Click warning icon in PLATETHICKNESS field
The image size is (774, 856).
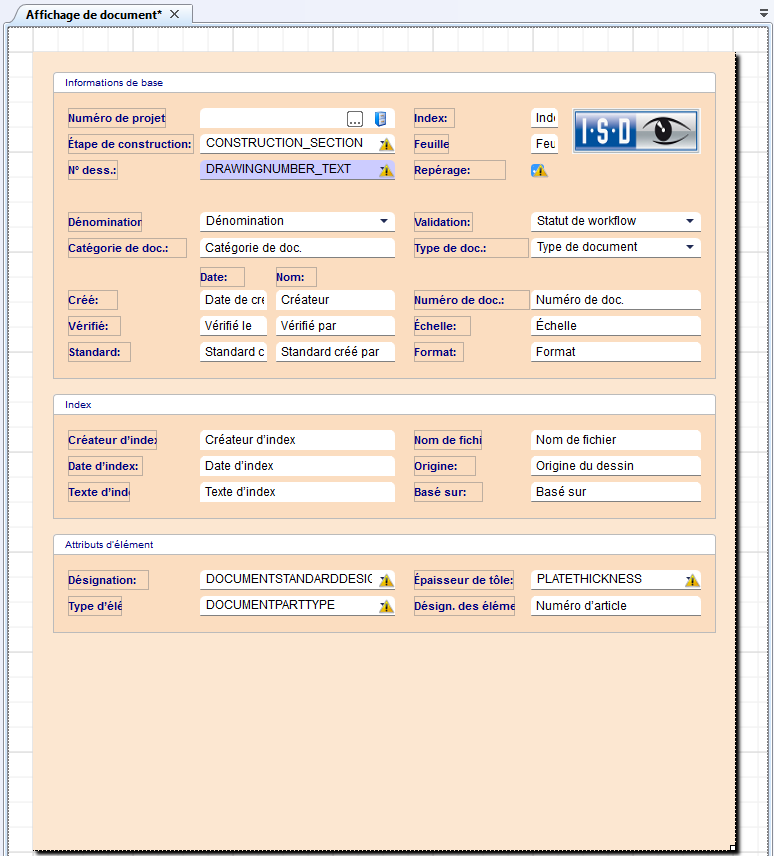pyautogui.click(x=692, y=580)
